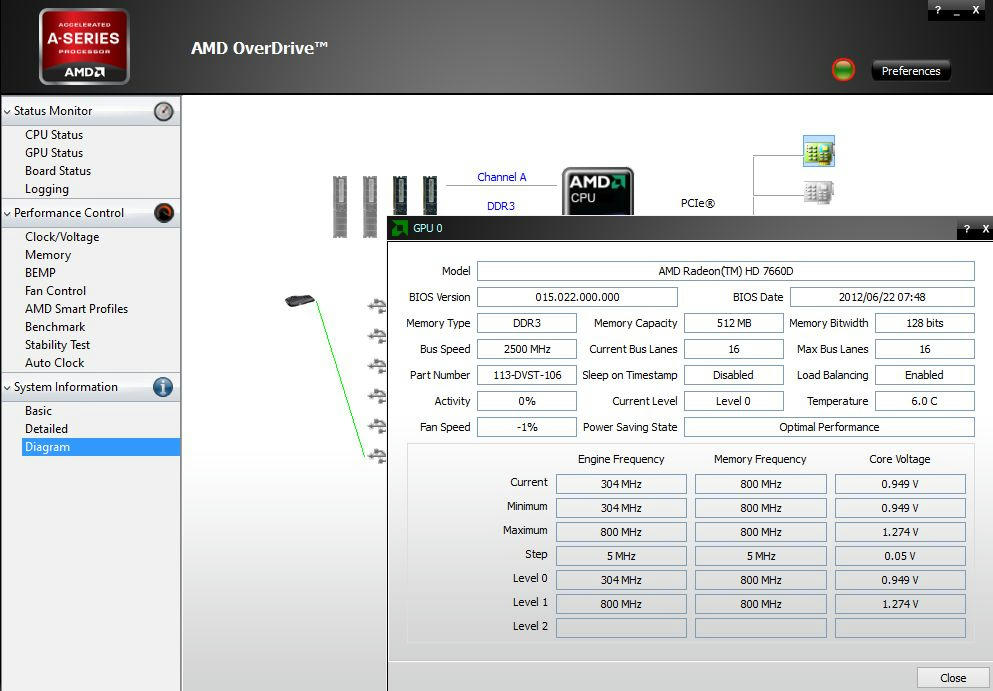Open the Logging page

click(47, 189)
